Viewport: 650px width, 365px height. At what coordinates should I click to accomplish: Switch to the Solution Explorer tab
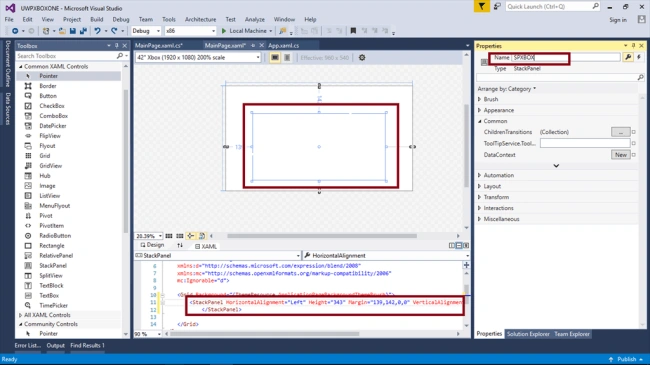pyautogui.click(x=528, y=334)
